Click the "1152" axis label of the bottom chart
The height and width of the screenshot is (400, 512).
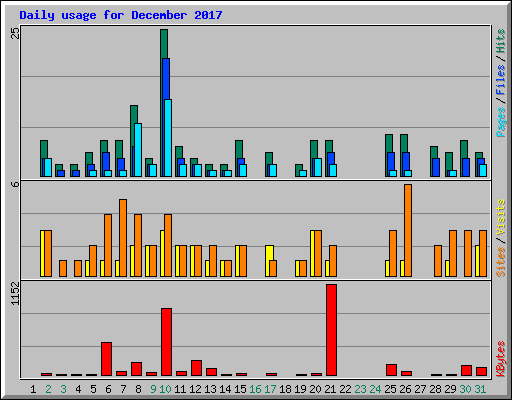(x=15, y=293)
